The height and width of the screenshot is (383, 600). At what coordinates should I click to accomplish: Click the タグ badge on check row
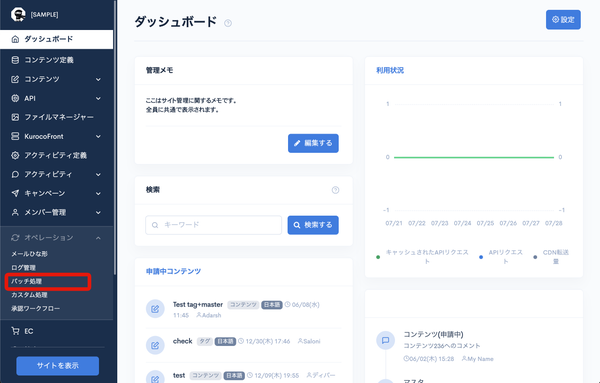click(x=205, y=341)
